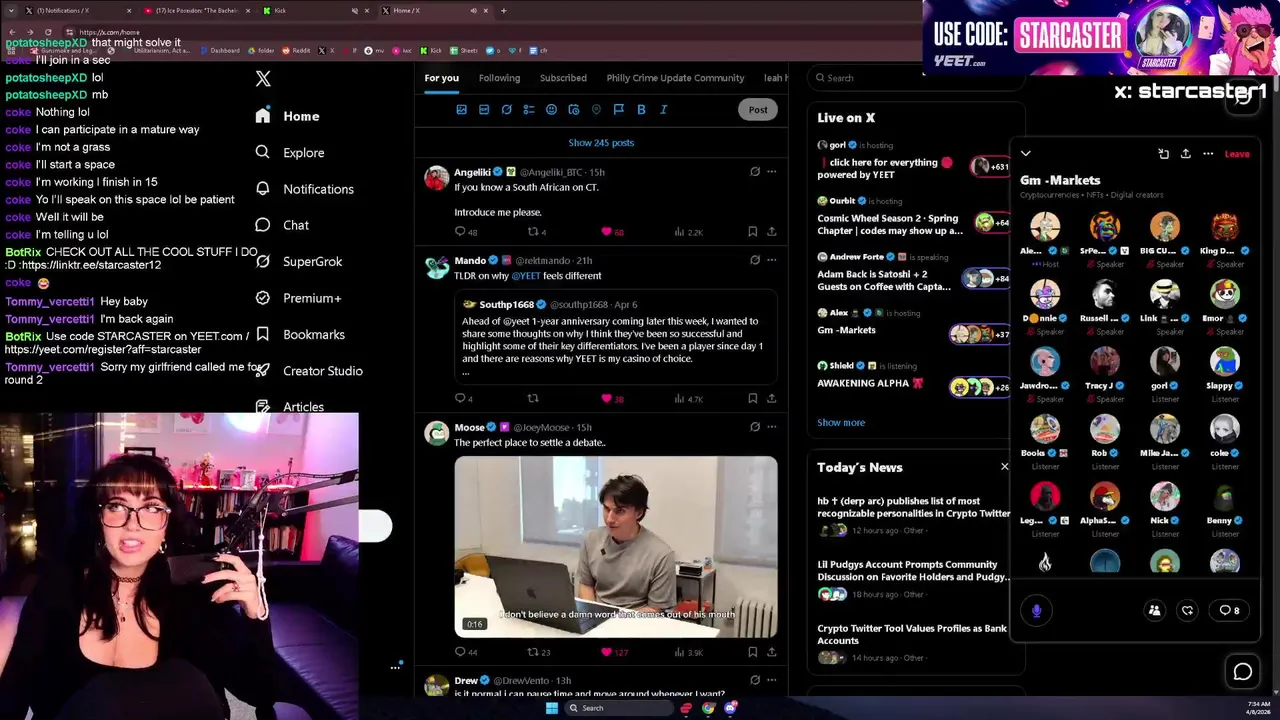Open emoji picker in composer
This screenshot has height=720, width=1280.
tap(551, 110)
